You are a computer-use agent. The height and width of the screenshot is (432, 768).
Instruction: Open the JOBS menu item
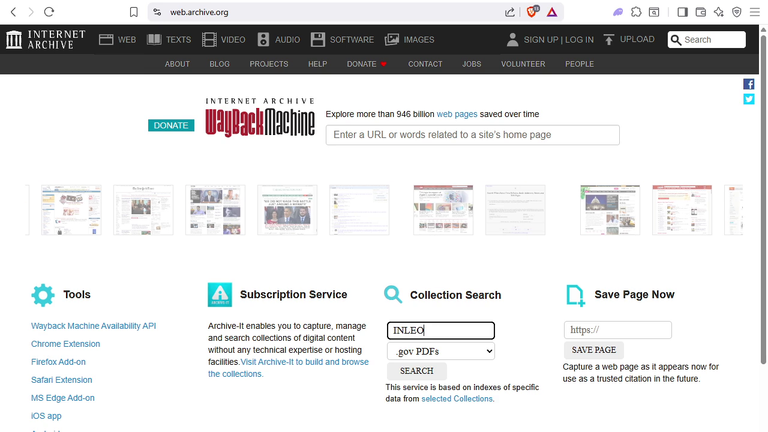tap(472, 64)
